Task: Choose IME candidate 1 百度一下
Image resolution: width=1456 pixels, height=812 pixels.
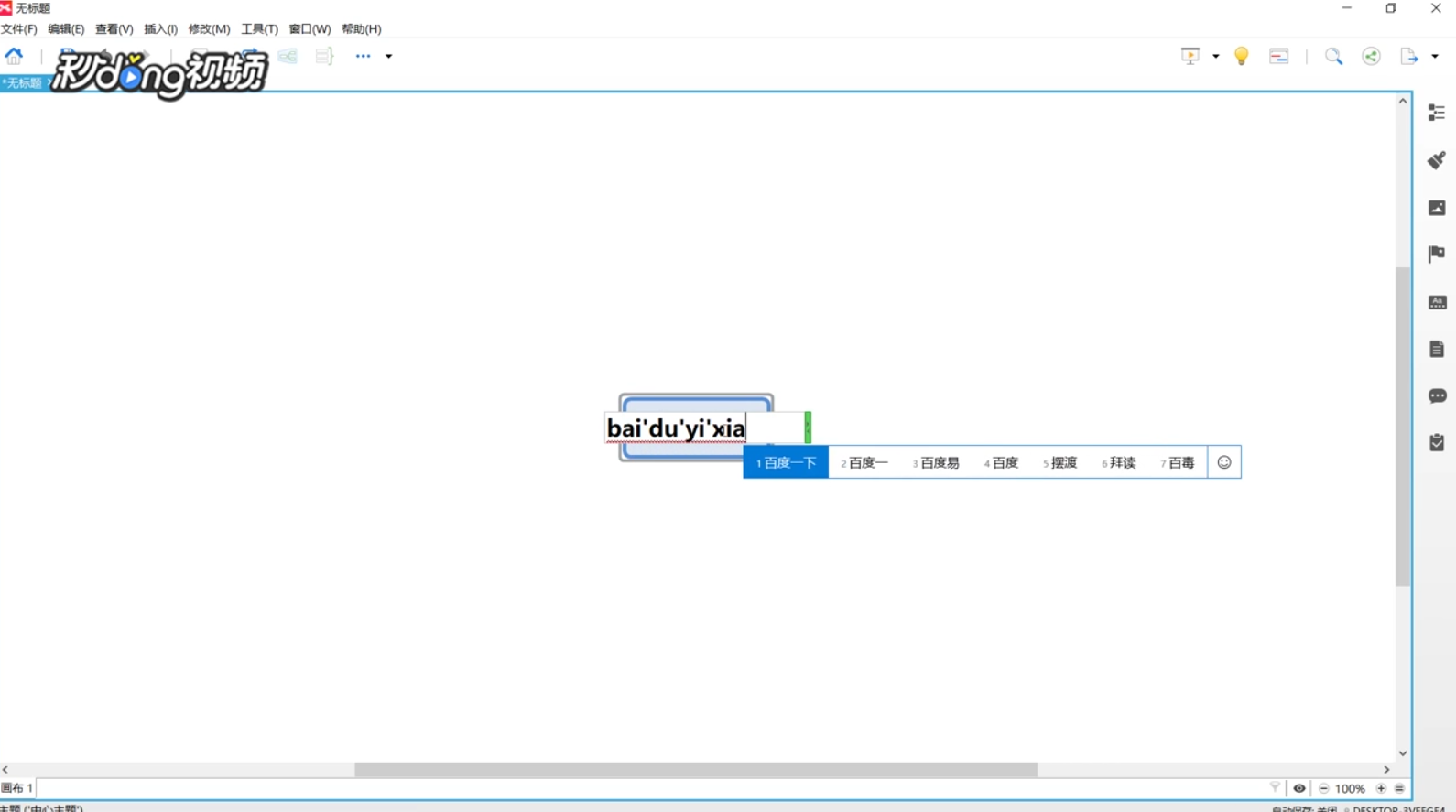Action: point(786,462)
